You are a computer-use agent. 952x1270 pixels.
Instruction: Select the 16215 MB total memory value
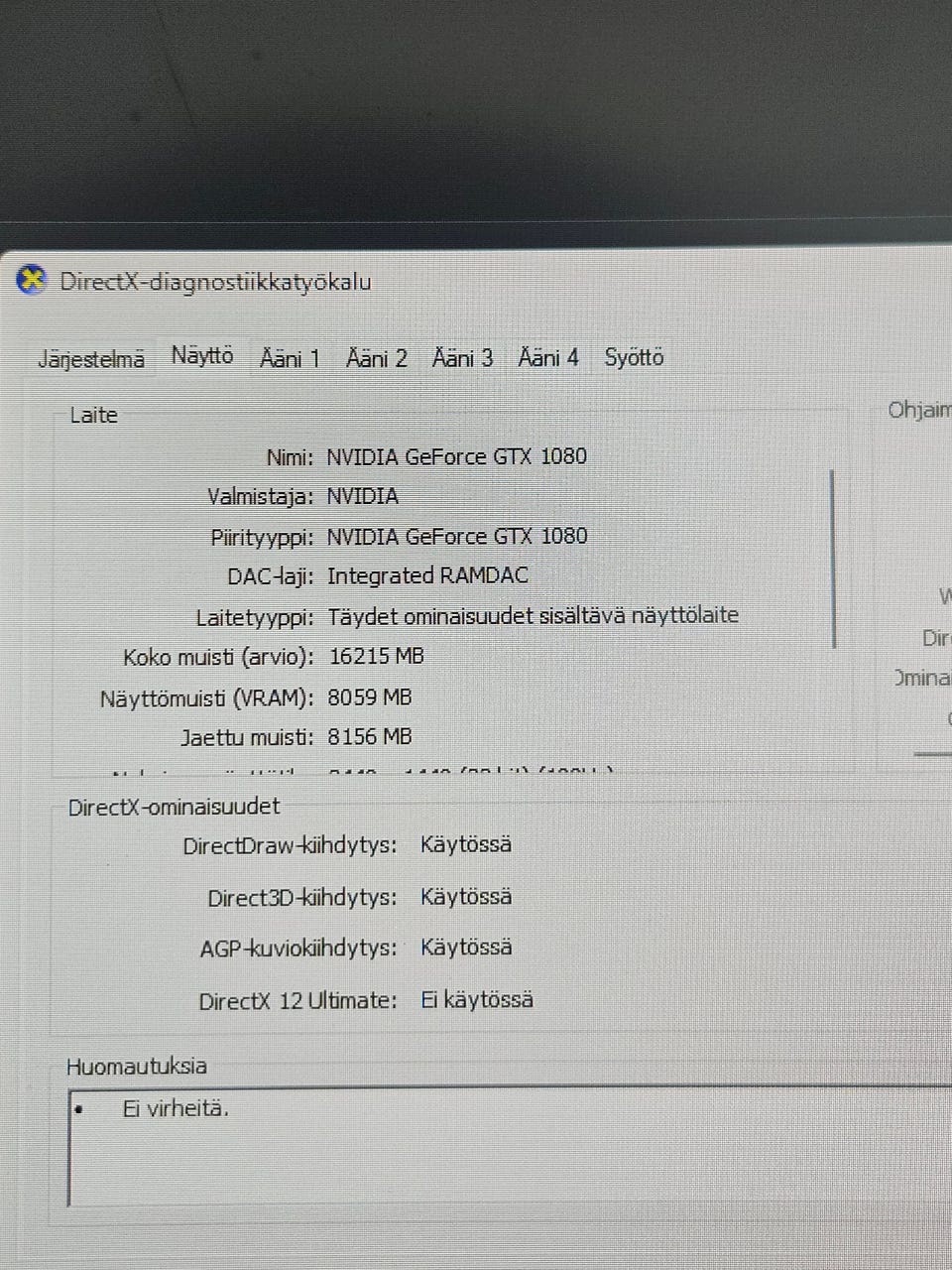(x=376, y=656)
